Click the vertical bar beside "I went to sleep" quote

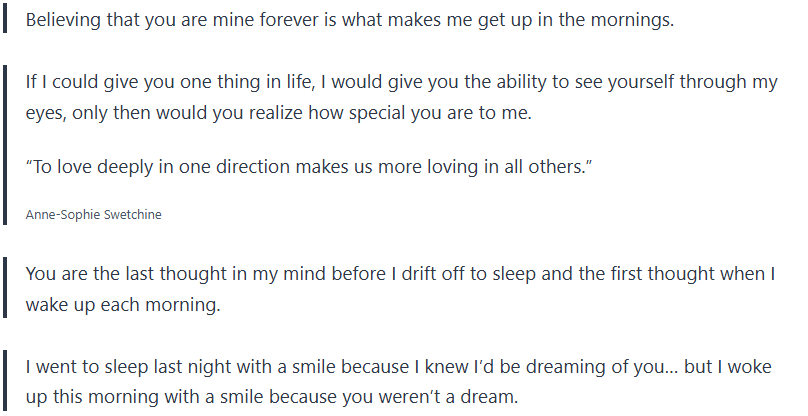pos(6,381)
